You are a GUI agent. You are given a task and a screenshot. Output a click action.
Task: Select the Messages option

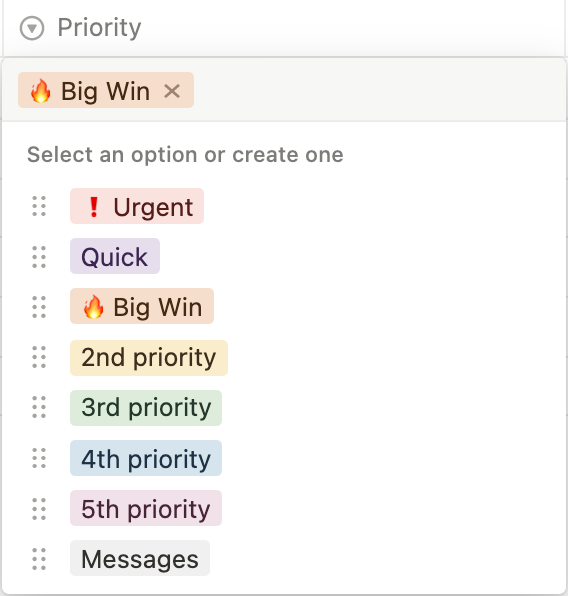(x=140, y=558)
